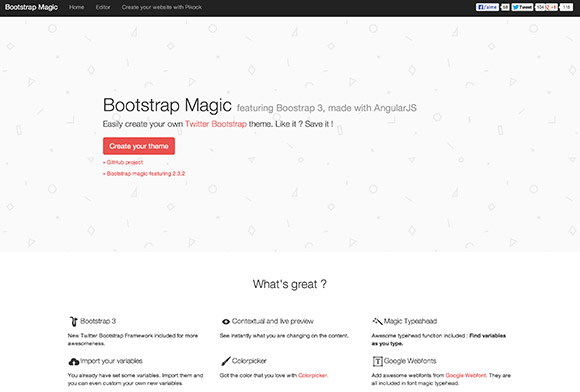Click 'featuring Boostrap 3, made with AngularJS' subtitle
580x392 pixels.
pyautogui.click(x=327, y=108)
